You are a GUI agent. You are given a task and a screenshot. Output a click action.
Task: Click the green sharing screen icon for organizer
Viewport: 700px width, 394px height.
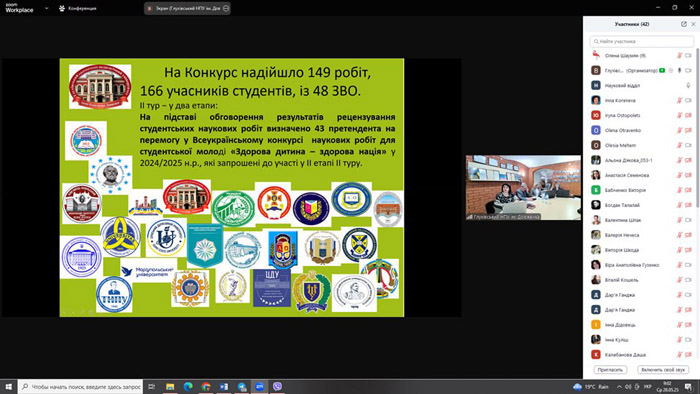662,71
